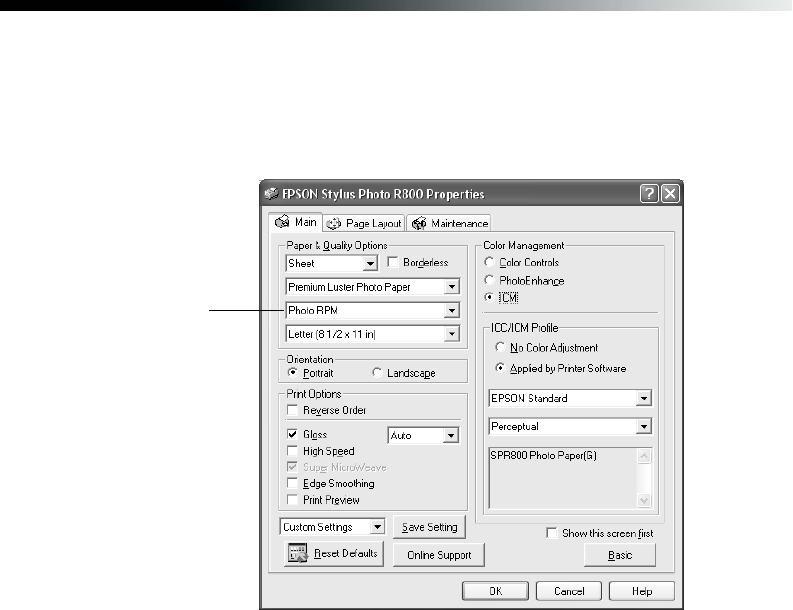793x610 pixels.
Task: Enable the Borderless checkbox
Action: point(392,262)
